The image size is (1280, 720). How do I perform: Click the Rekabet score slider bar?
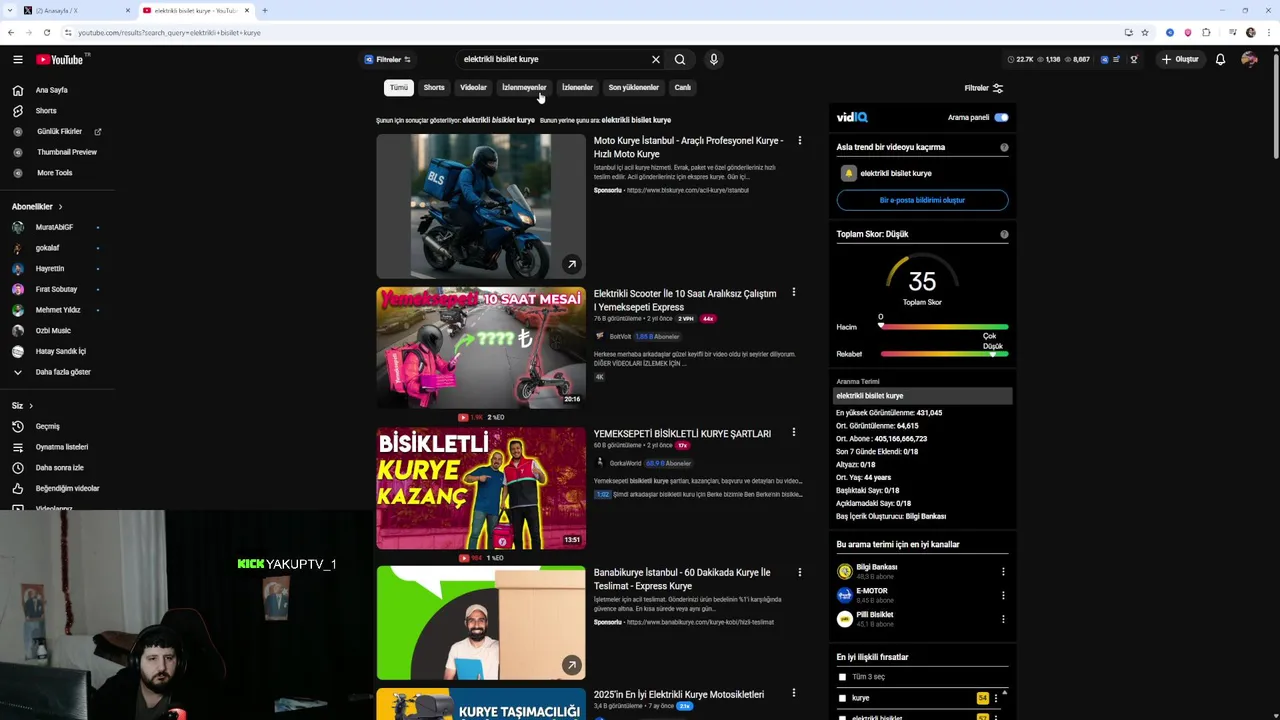[944, 354]
